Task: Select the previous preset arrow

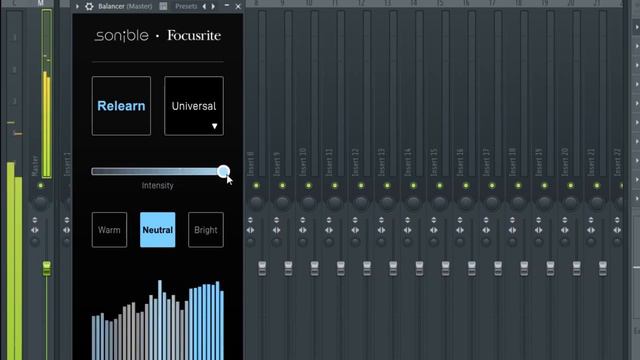Action: [x=204, y=6]
